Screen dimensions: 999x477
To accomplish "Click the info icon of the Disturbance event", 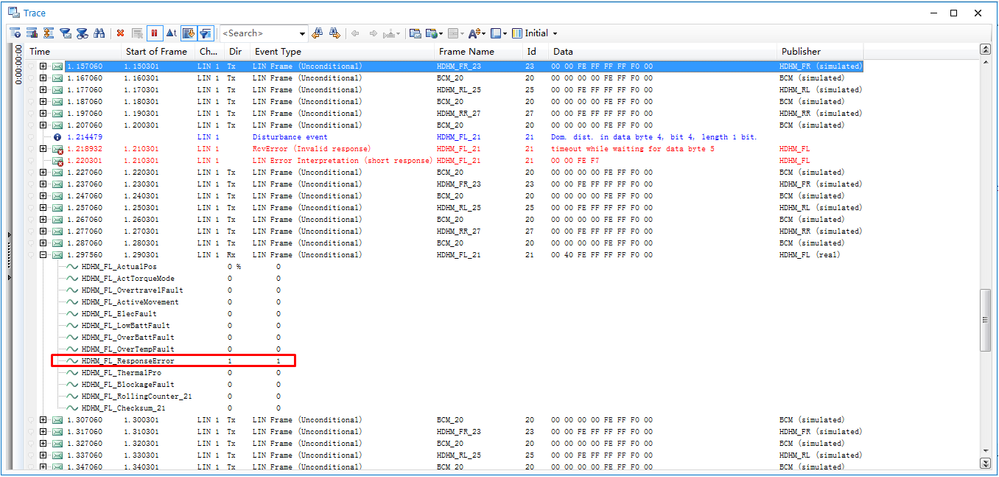I will click(x=57, y=137).
